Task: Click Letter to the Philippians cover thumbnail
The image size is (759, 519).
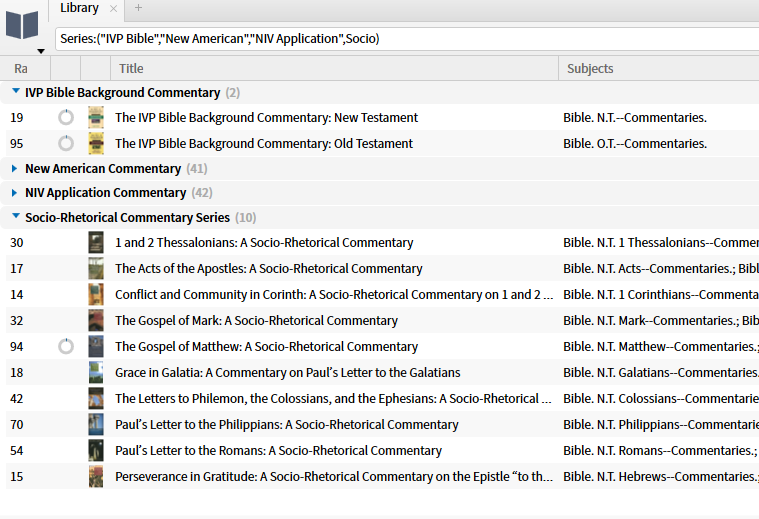Action: 96,425
